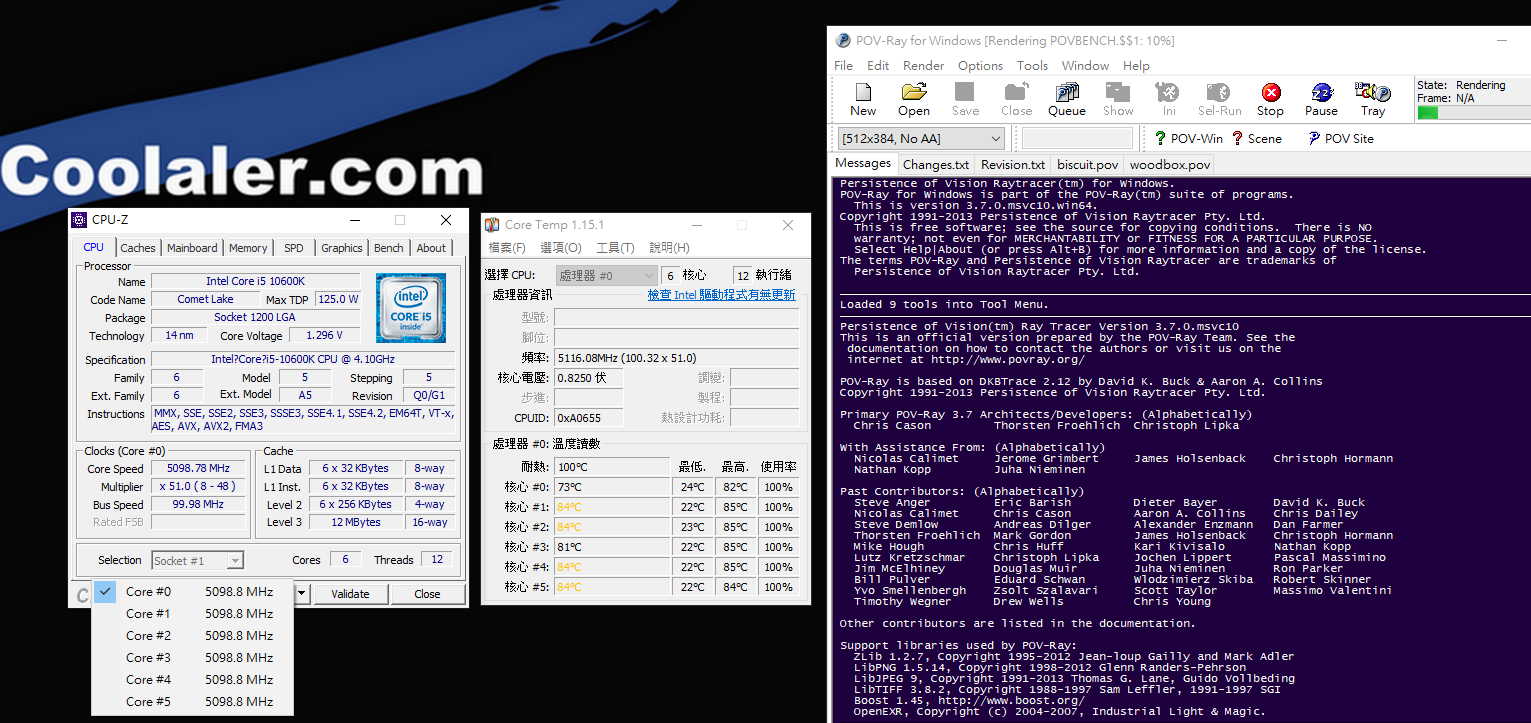Select Core #5 in CPU-Z core list
The width and height of the screenshot is (1531, 723).
pos(193,701)
